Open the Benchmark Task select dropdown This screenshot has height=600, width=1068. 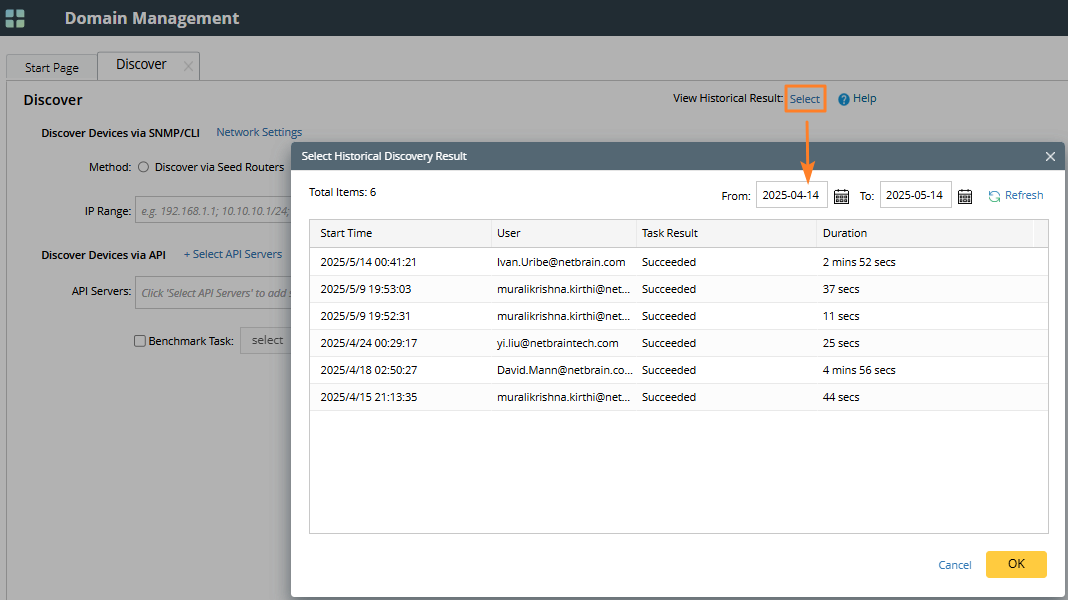click(266, 341)
